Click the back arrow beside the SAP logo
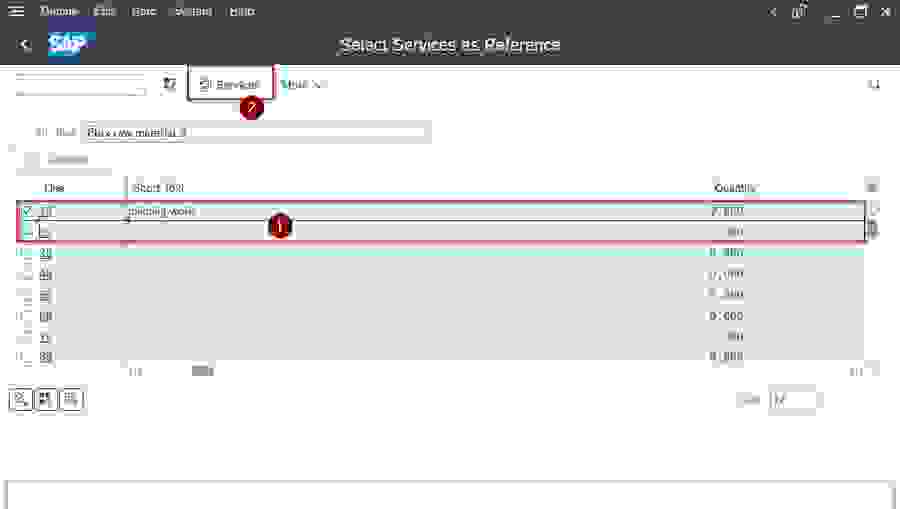Viewport: 900px width, 509px height. [x=26, y=45]
